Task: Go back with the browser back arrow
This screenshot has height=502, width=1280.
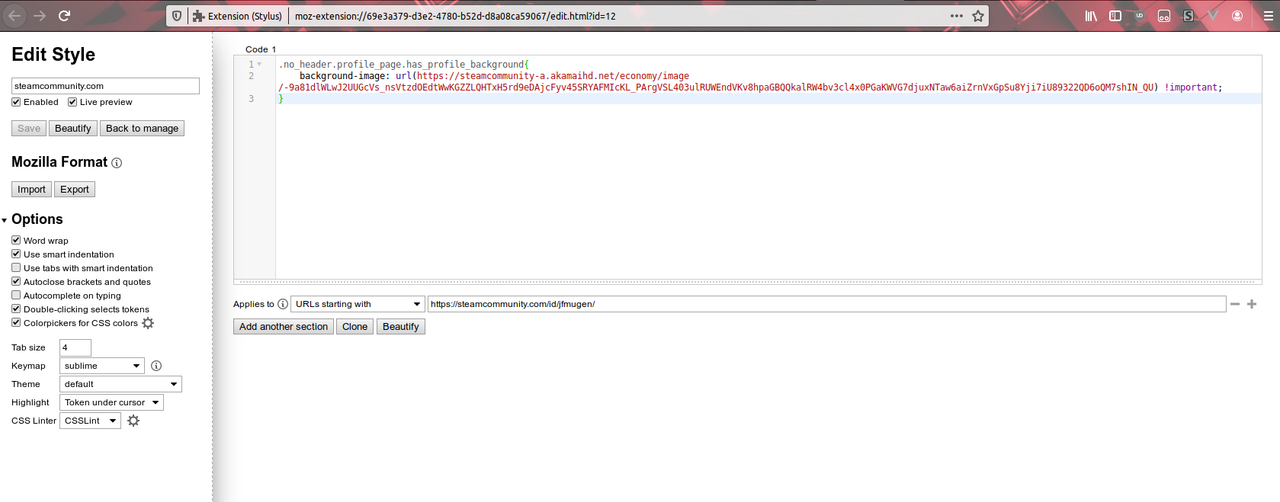Action: point(15,16)
